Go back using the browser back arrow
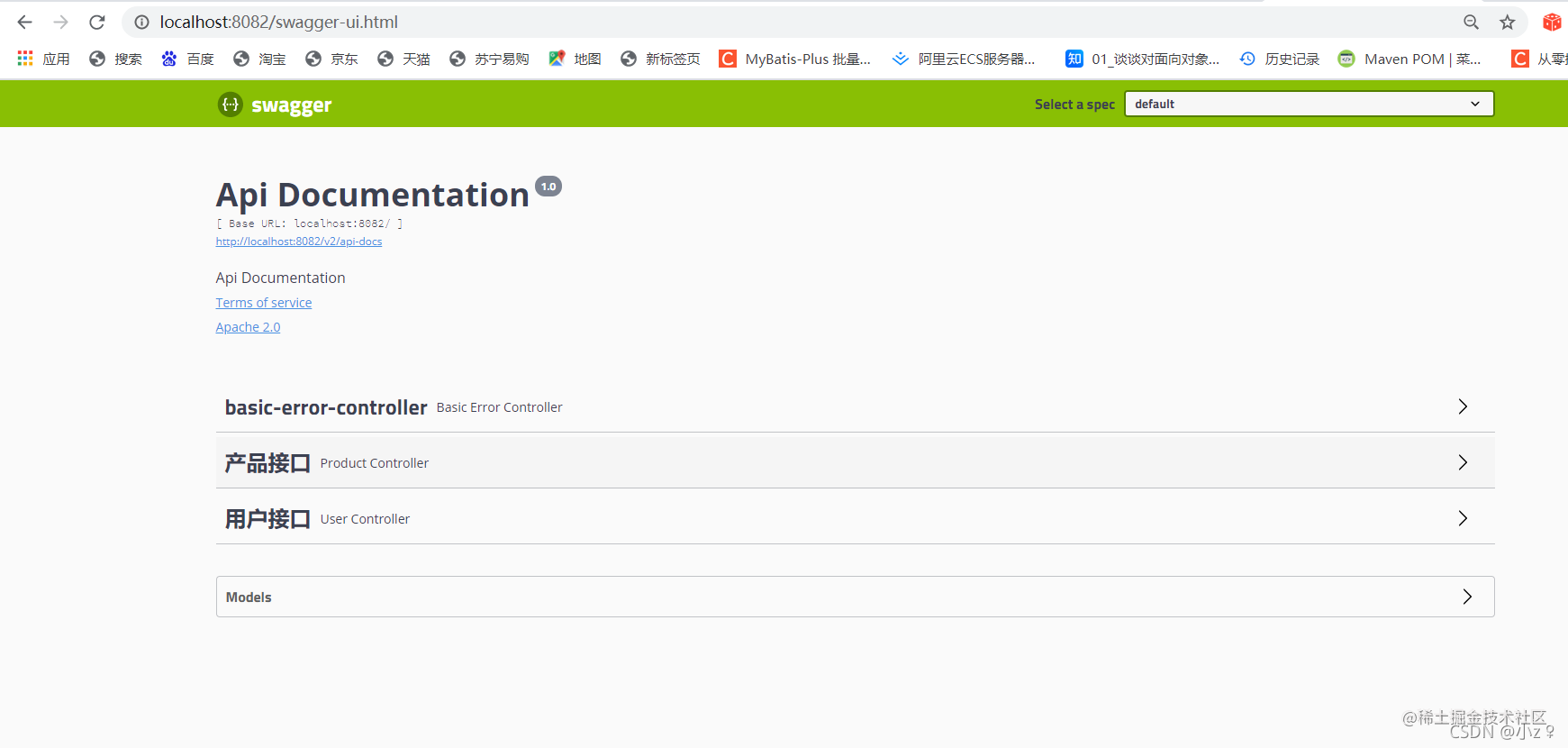The height and width of the screenshot is (748, 1568). (24, 22)
